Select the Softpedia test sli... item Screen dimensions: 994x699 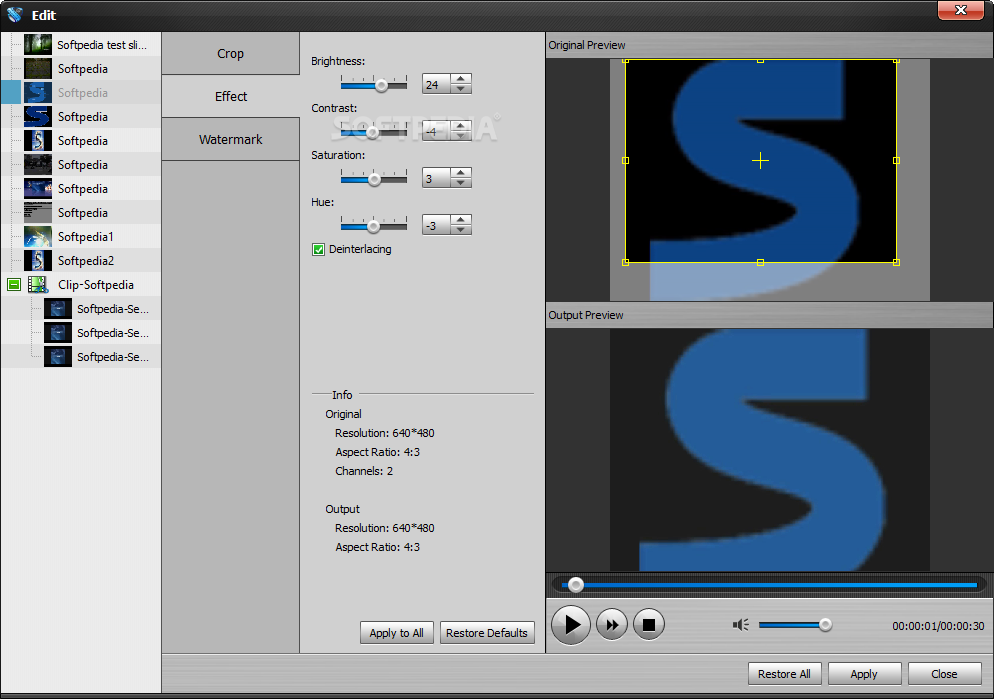point(101,45)
